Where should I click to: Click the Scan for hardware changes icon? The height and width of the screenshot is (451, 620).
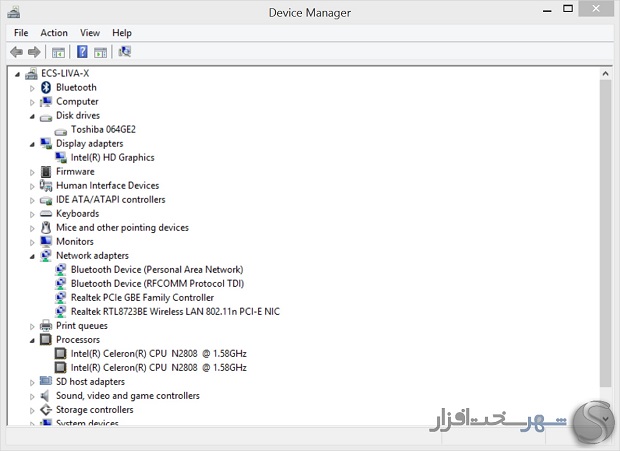125,51
